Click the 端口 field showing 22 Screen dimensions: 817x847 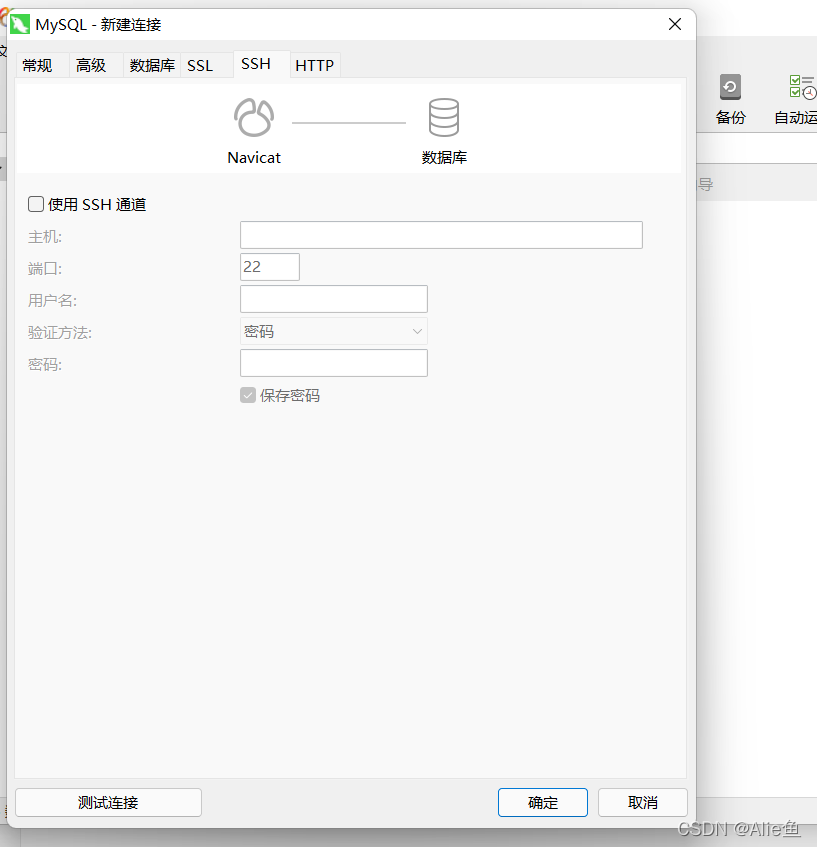[x=270, y=267]
